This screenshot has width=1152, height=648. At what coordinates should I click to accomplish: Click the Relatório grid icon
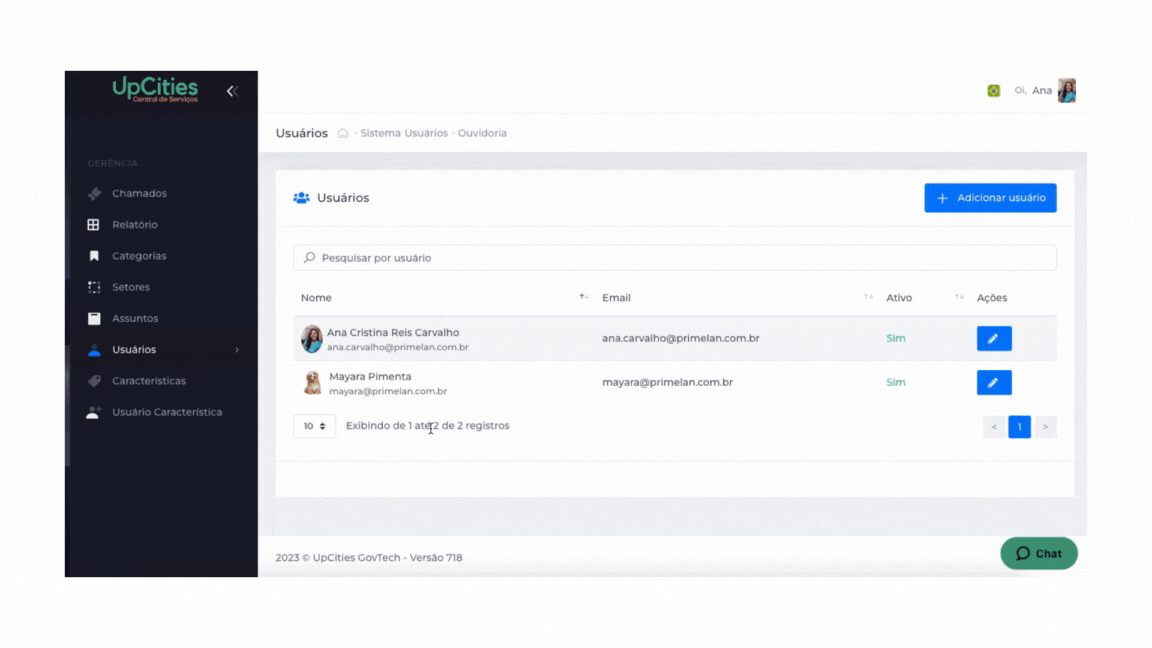click(x=93, y=225)
